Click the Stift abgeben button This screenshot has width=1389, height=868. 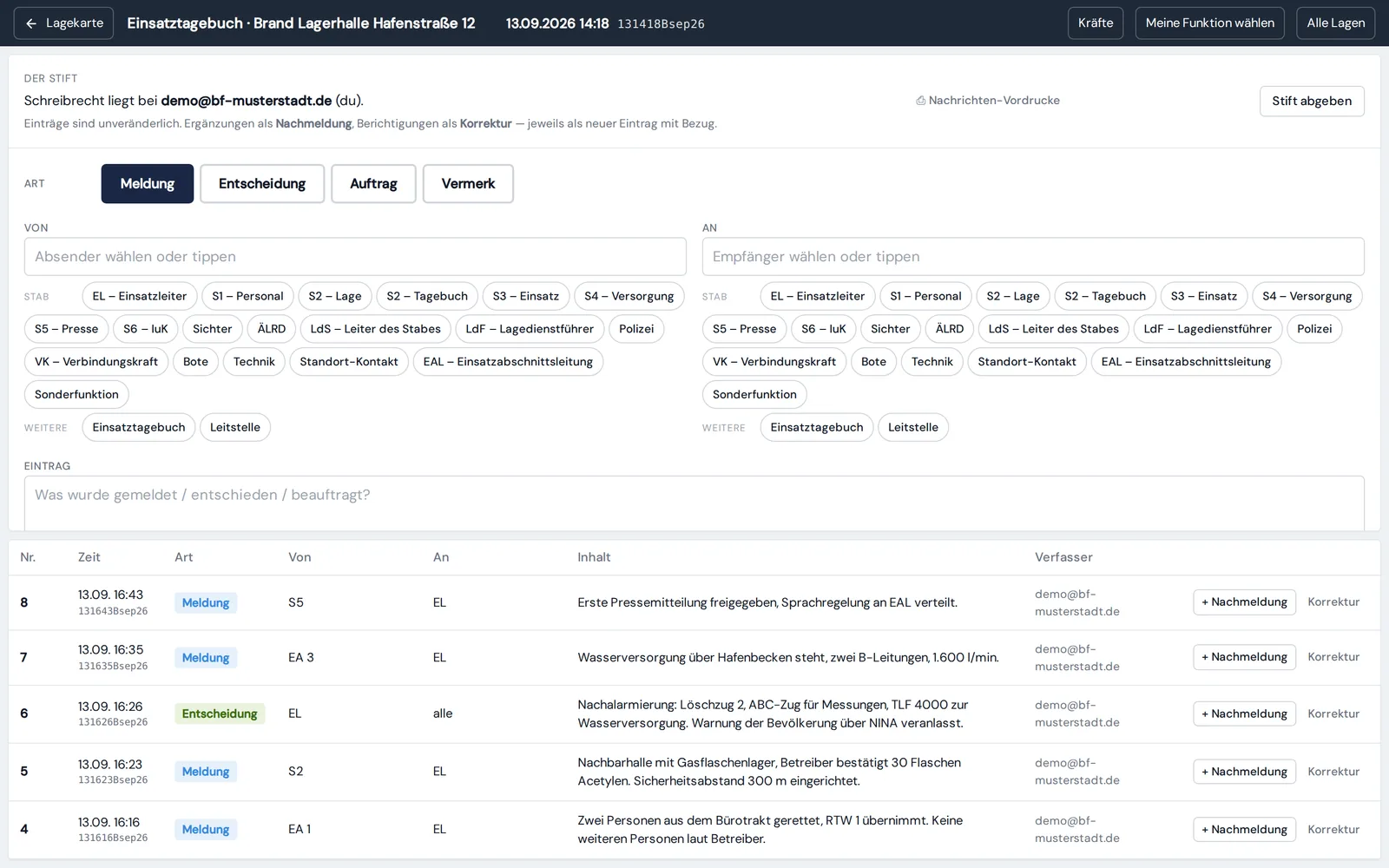click(x=1312, y=101)
